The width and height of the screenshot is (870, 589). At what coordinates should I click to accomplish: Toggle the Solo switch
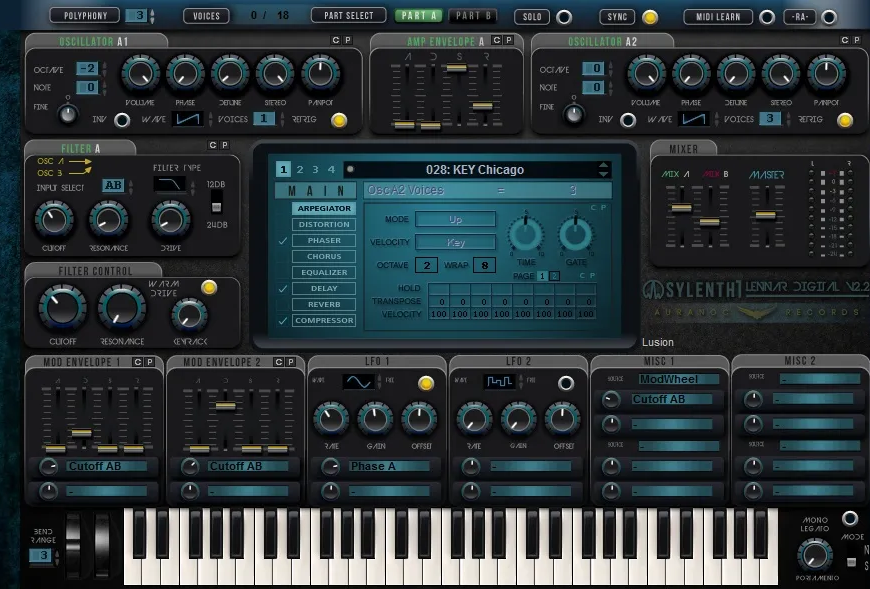pos(564,17)
